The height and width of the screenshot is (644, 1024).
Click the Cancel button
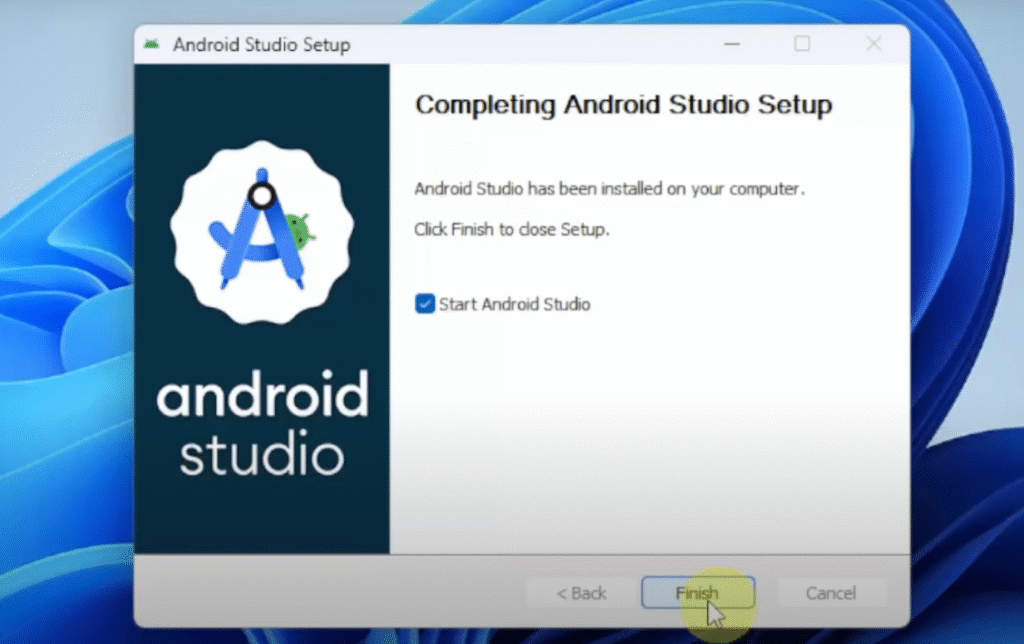(x=830, y=592)
